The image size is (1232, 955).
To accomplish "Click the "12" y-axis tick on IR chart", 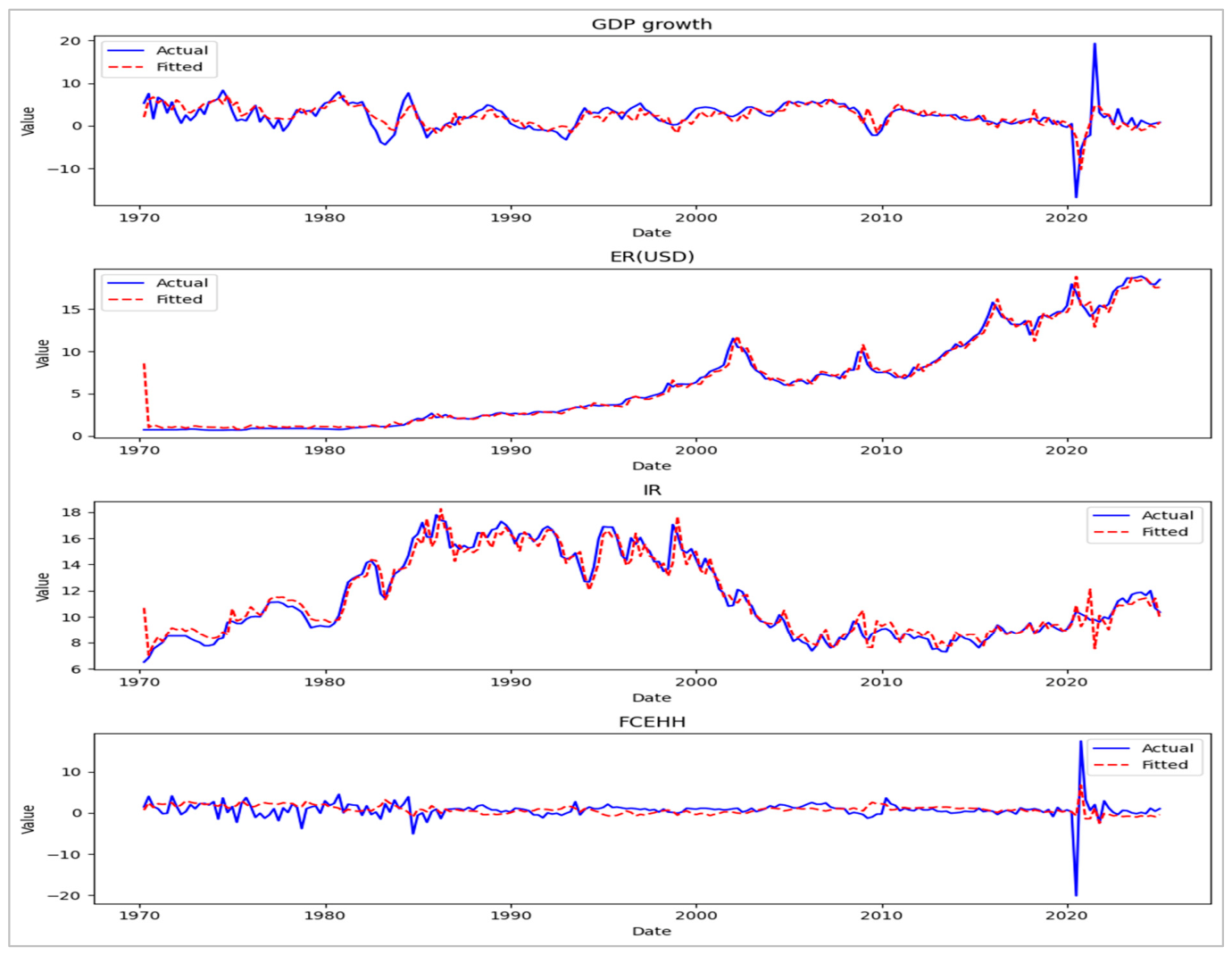I will coord(71,591).
